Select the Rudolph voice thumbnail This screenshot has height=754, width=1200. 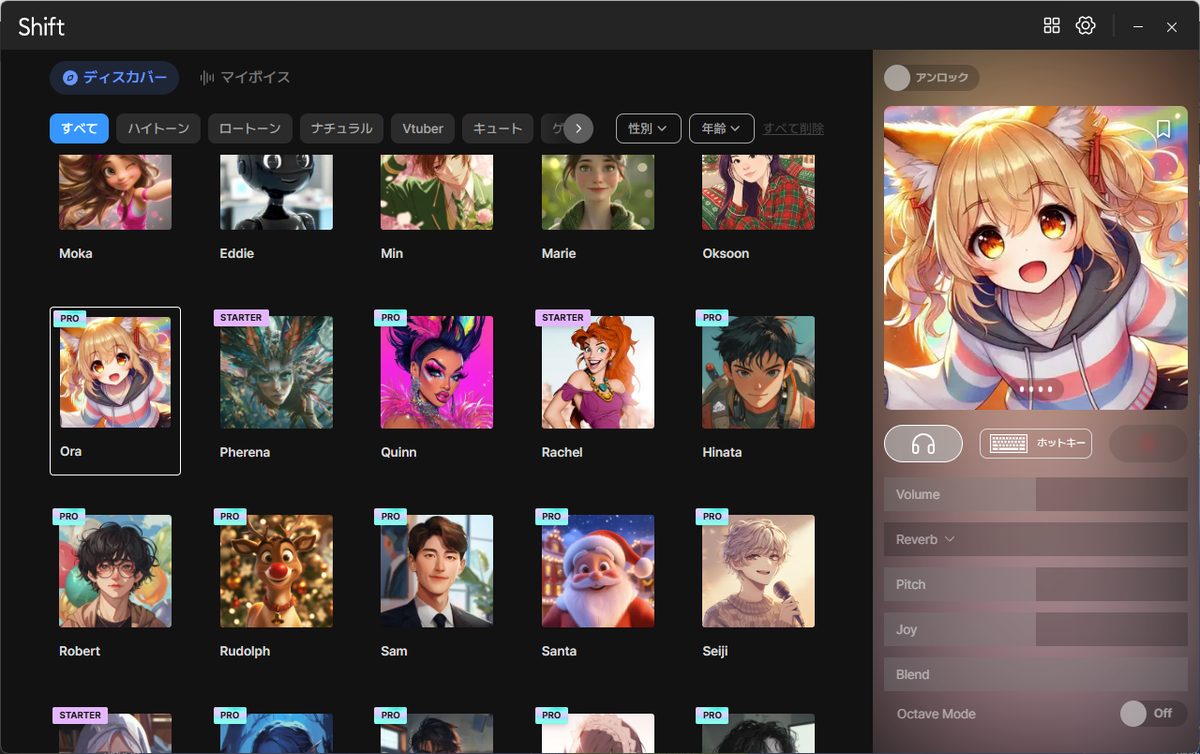pos(276,571)
